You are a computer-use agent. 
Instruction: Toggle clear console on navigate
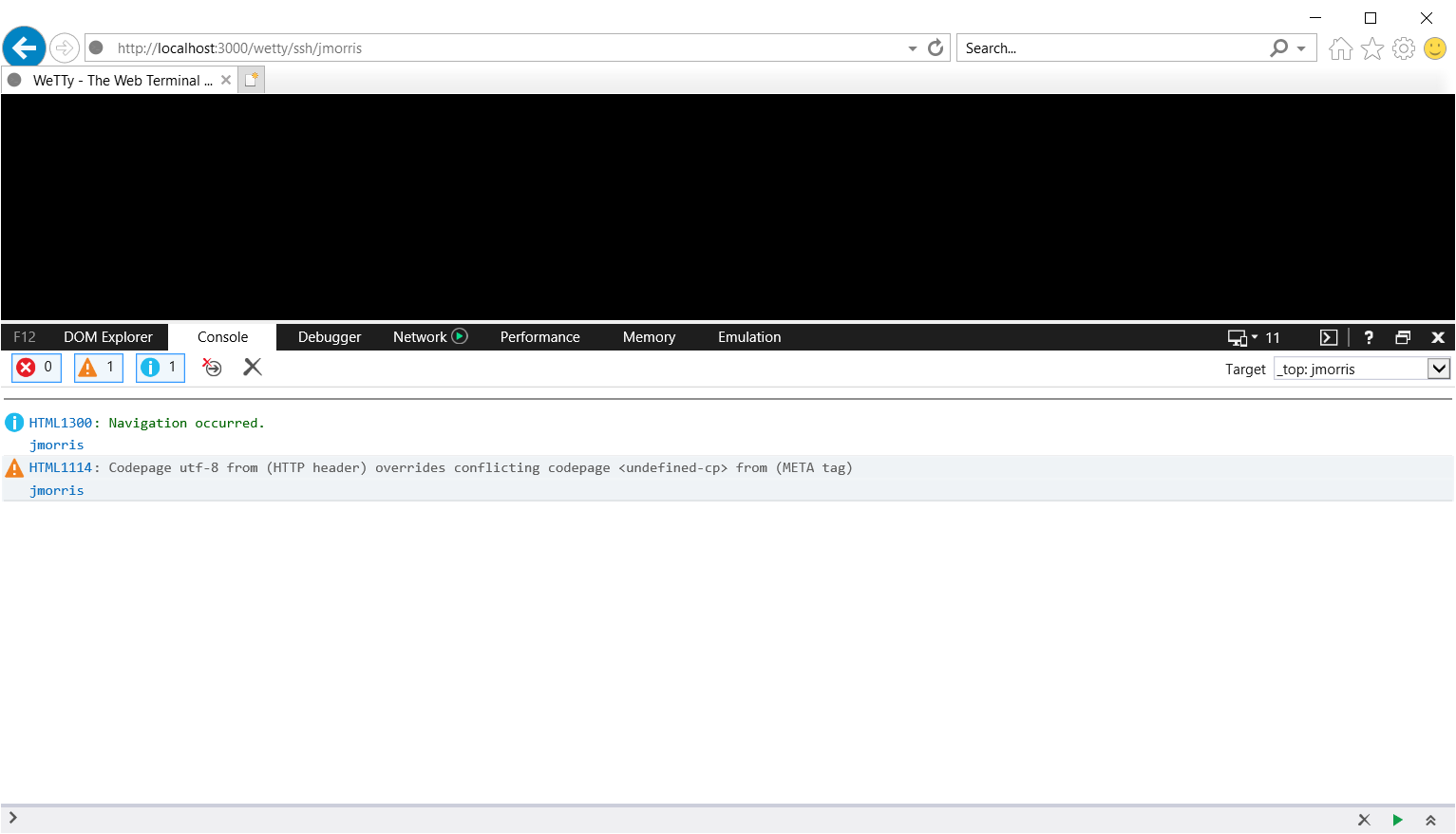click(212, 368)
